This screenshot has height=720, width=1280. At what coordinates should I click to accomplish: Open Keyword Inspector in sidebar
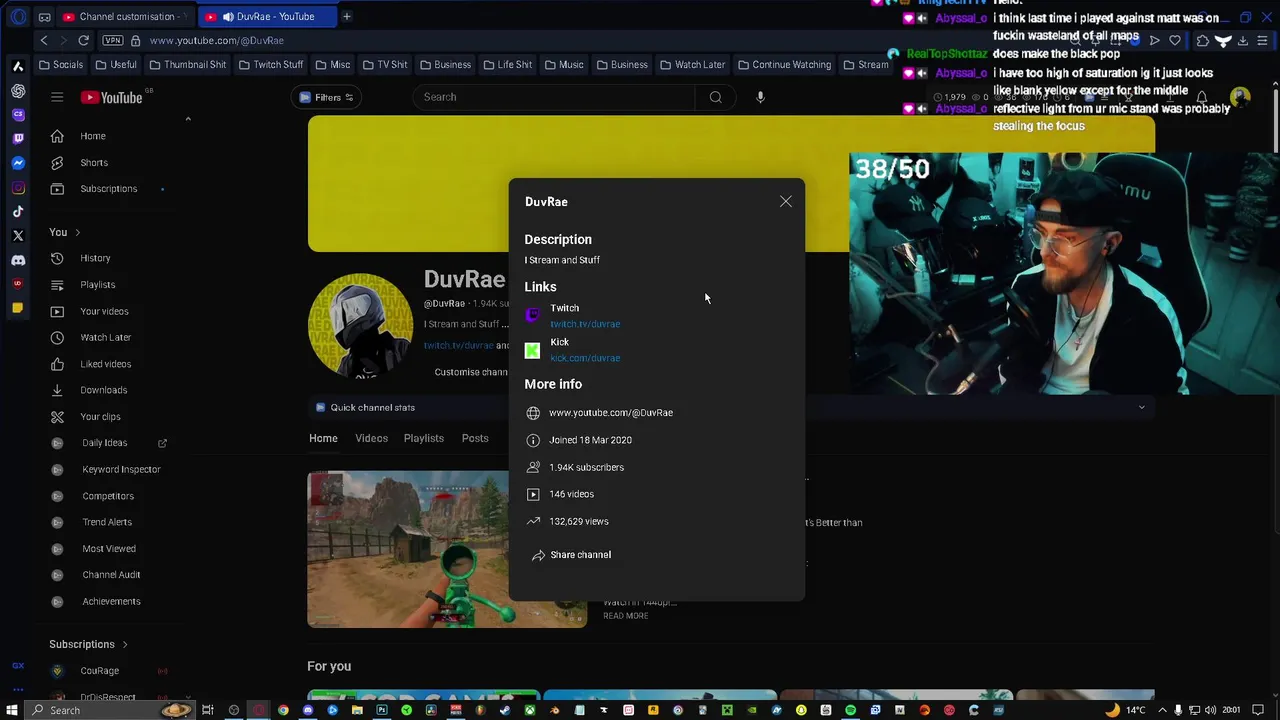(x=121, y=469)
